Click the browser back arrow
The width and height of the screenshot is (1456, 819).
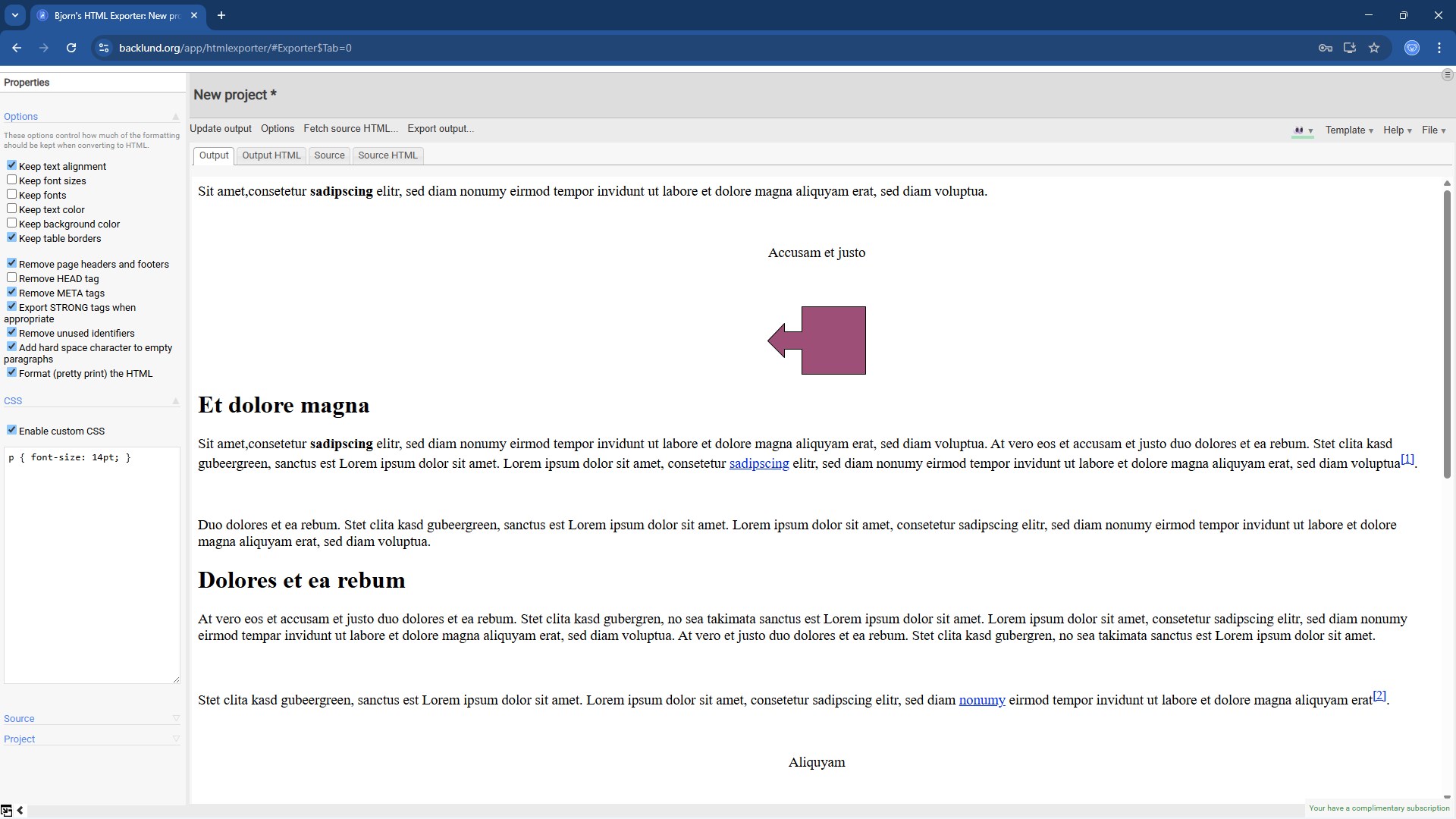tap(17, 48)
